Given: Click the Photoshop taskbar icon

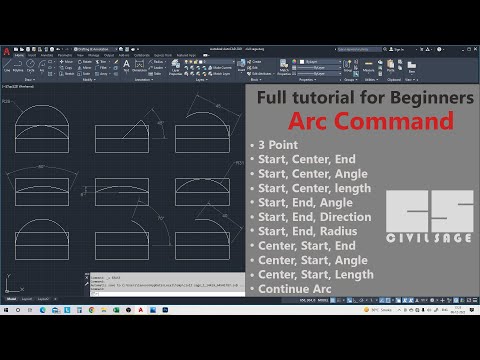Looking at the screenshot, I should click(x=165, y=310).
